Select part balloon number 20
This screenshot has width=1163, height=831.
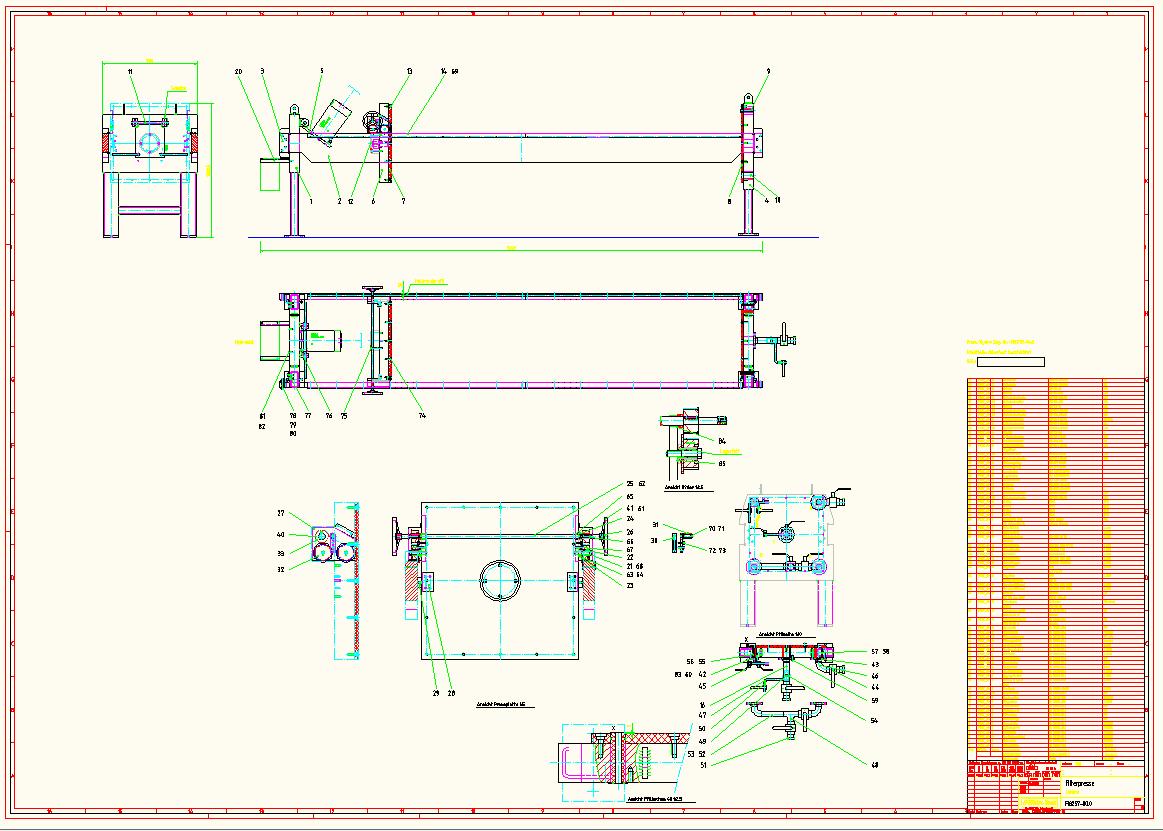click(239, 72)
